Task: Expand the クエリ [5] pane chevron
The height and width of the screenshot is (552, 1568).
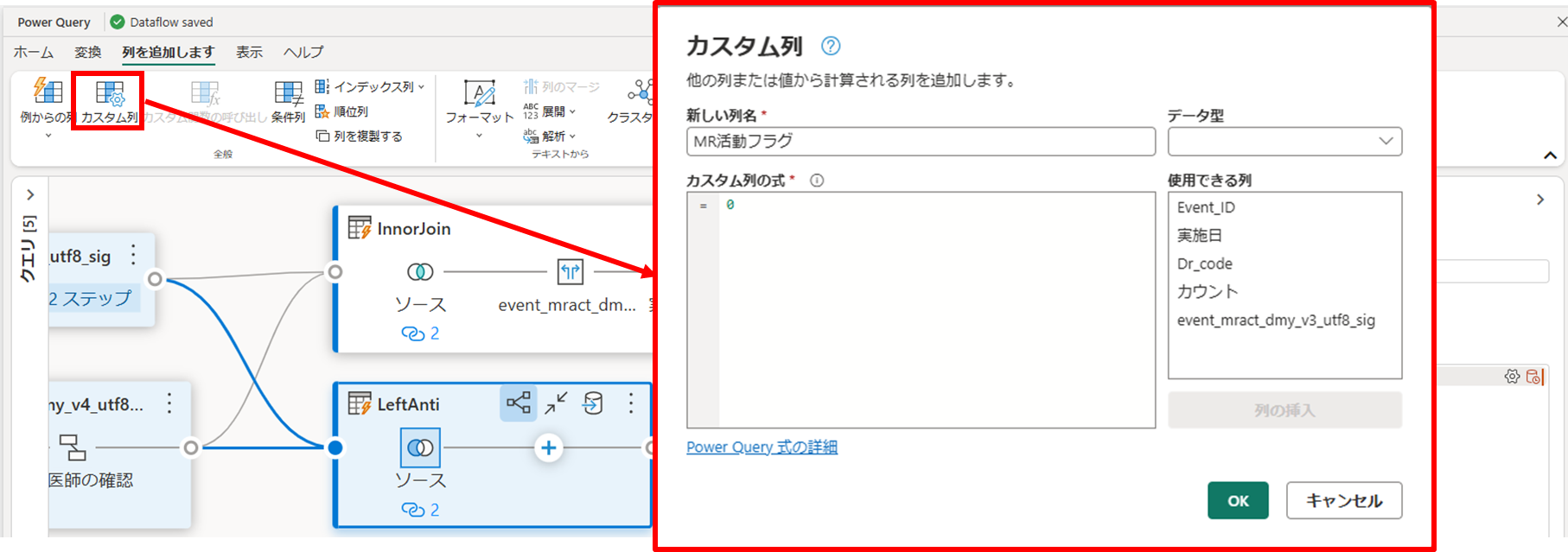Action: 29,195
